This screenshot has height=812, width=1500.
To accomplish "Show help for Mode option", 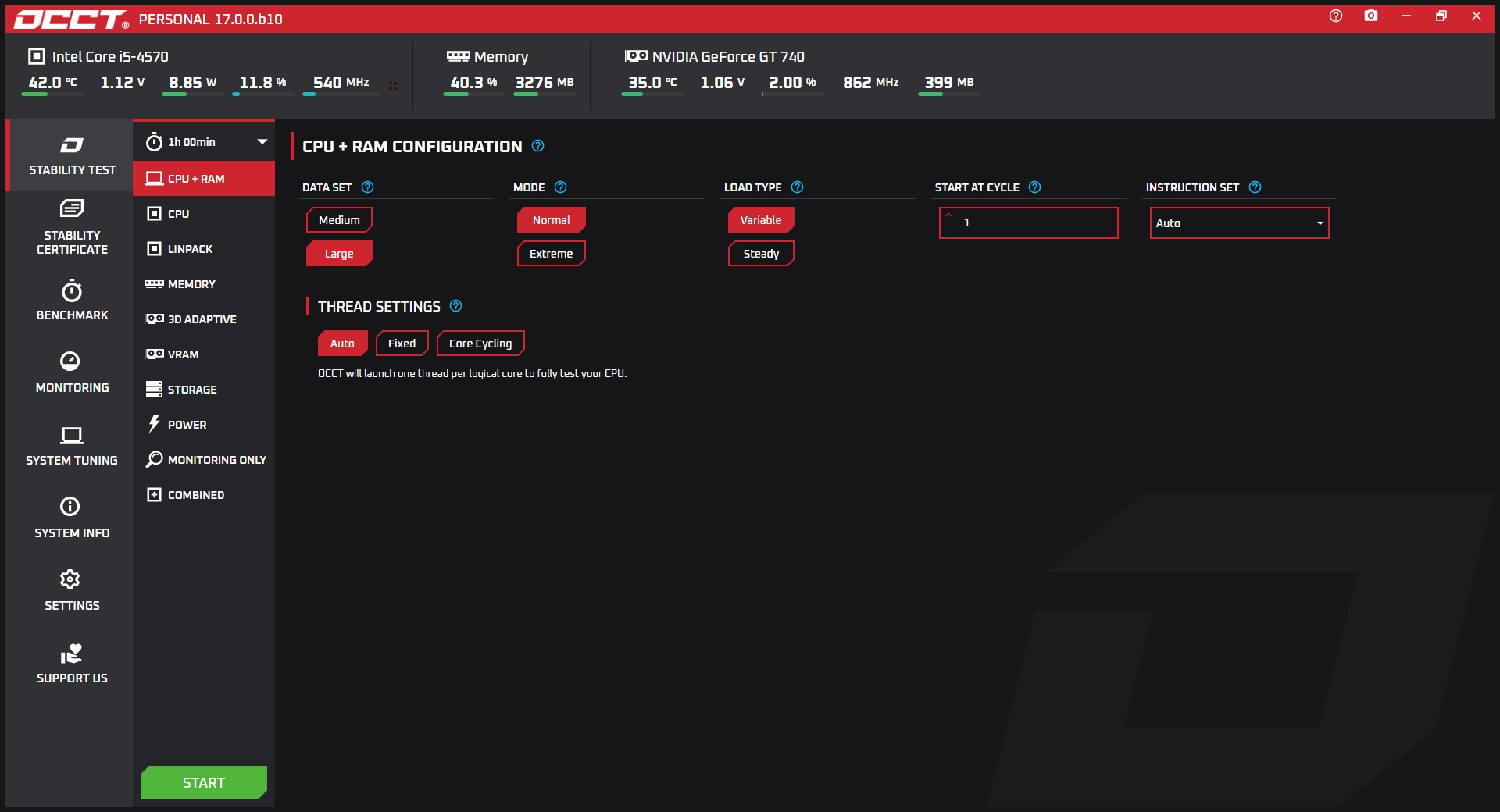I will 560,187.
